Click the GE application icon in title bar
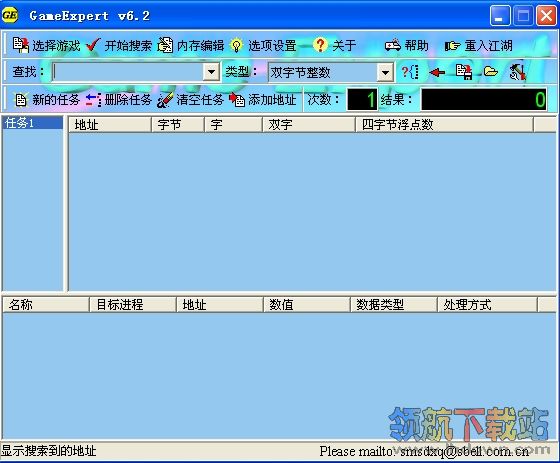This screenshot has width=560, height=463. pos(10,15)
